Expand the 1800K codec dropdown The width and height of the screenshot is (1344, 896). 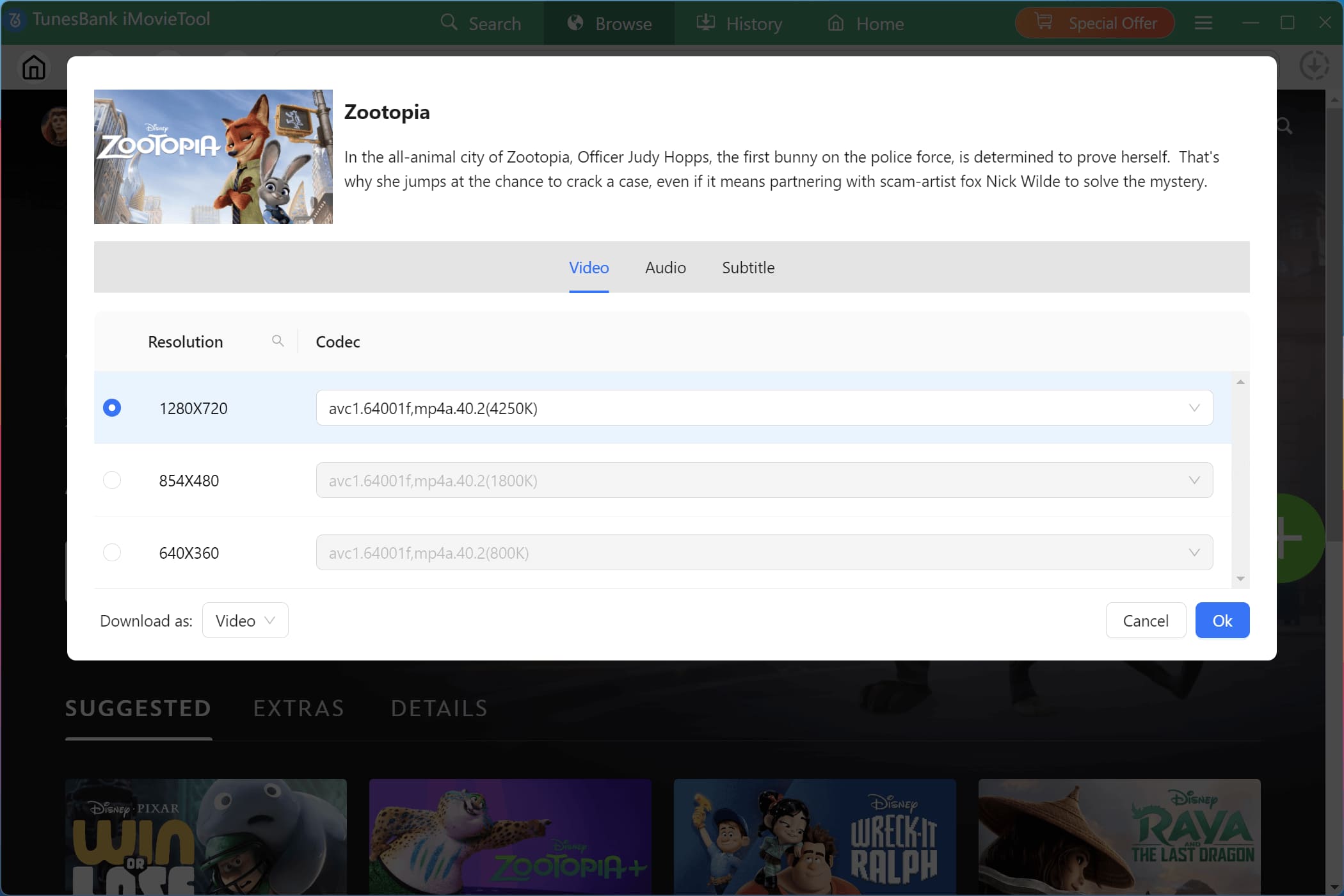(1194, 480)
